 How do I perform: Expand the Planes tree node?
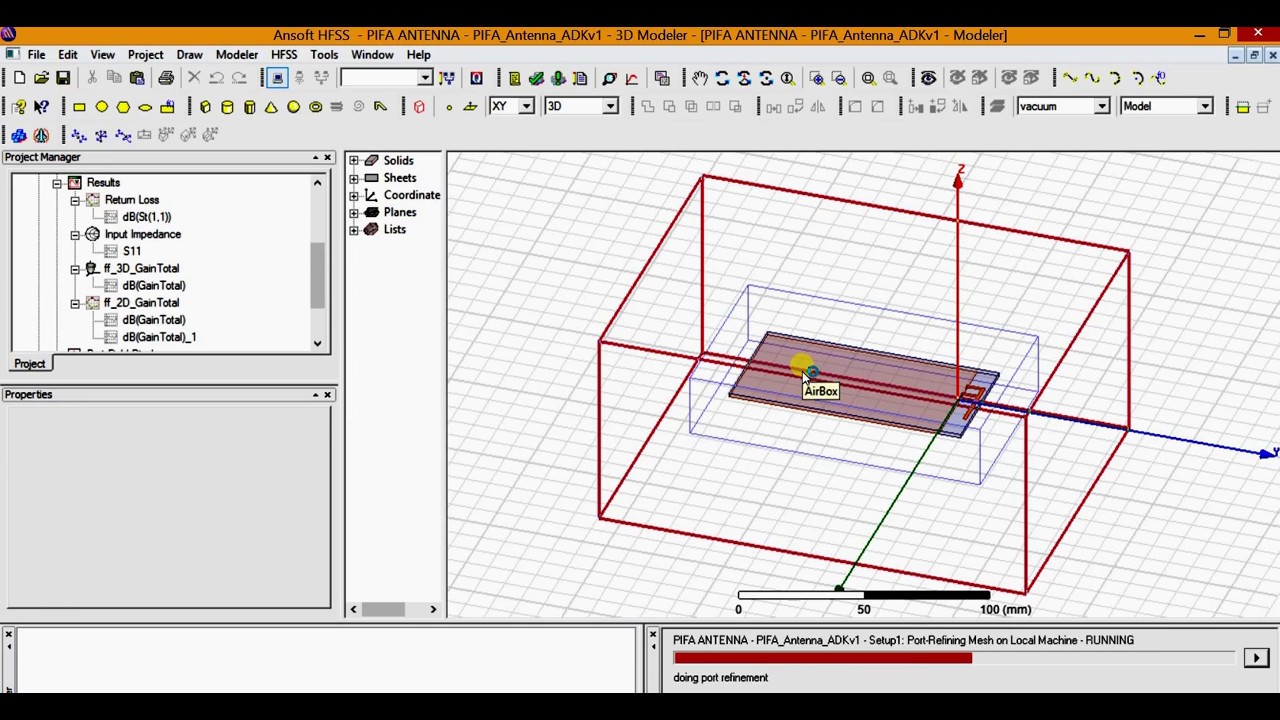(354, 212)
